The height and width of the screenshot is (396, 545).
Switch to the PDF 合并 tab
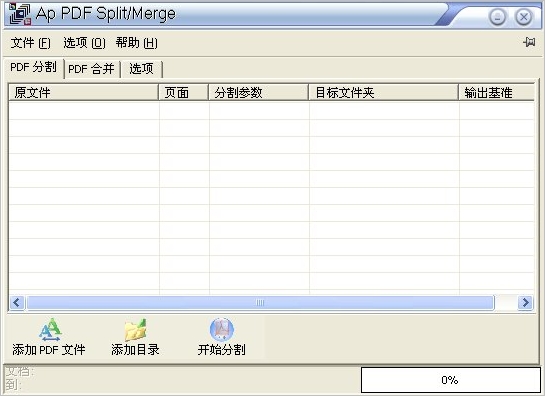(x=91, y=69)
